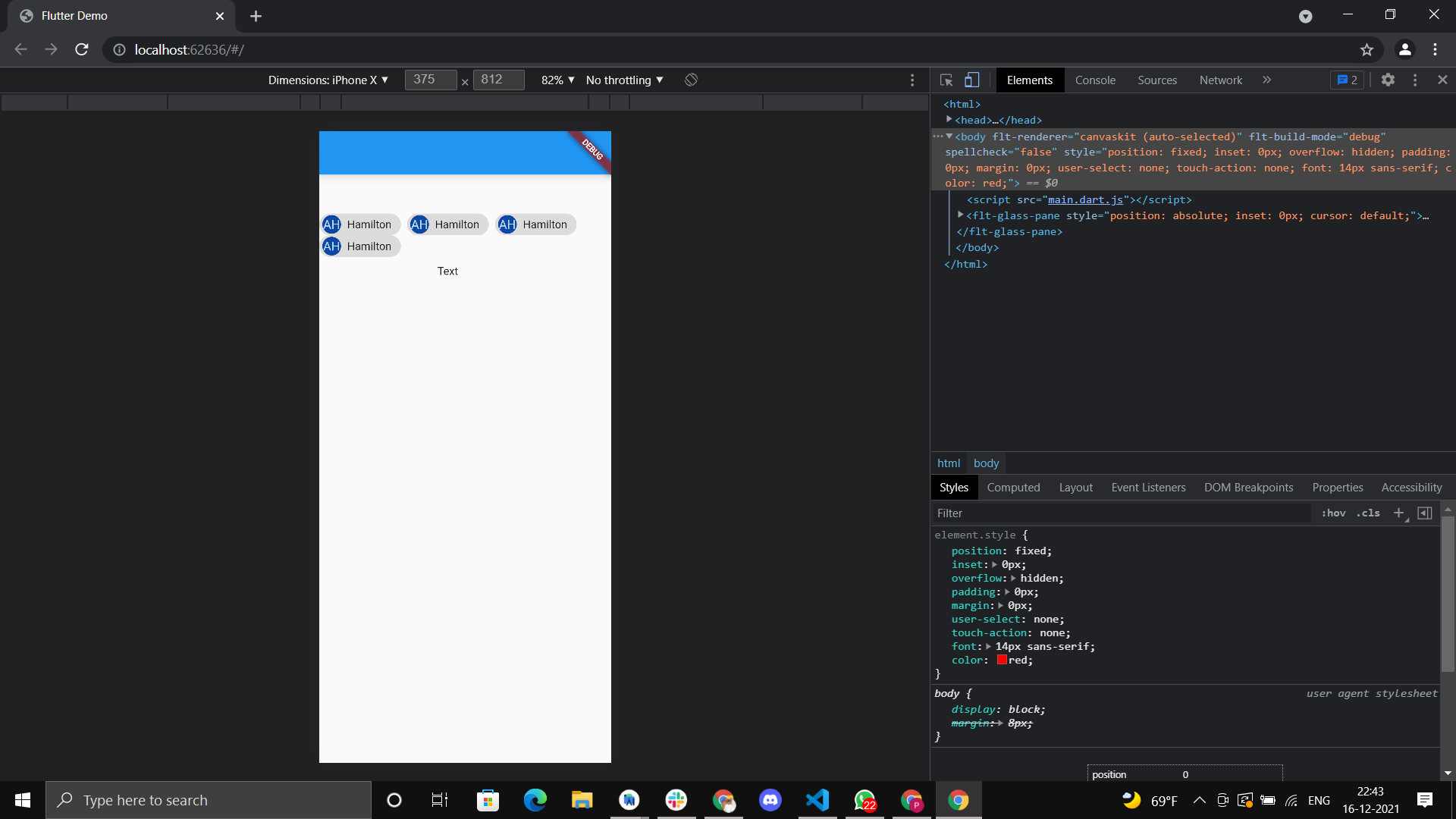Image resolution: width=1456 pixels, height=819 pixels.
Task: Change the 82% zoom level dropdown
Action: (x=557, y=80)
